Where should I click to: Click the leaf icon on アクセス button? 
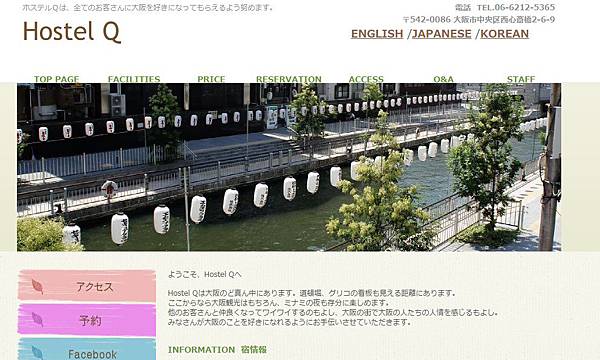(x=37, y=286)
